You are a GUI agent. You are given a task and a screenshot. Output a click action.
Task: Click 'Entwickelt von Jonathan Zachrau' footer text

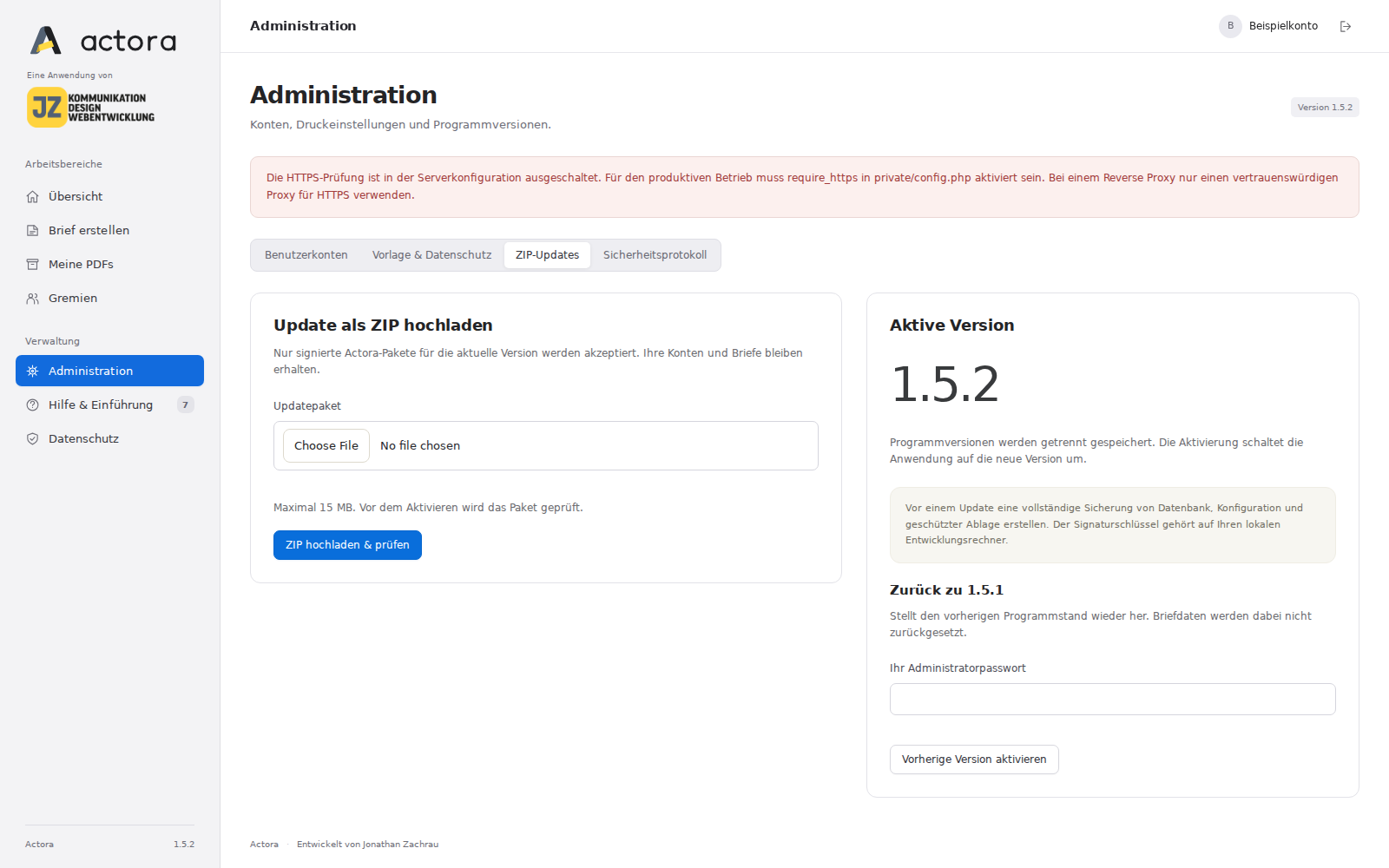[367, 845]
